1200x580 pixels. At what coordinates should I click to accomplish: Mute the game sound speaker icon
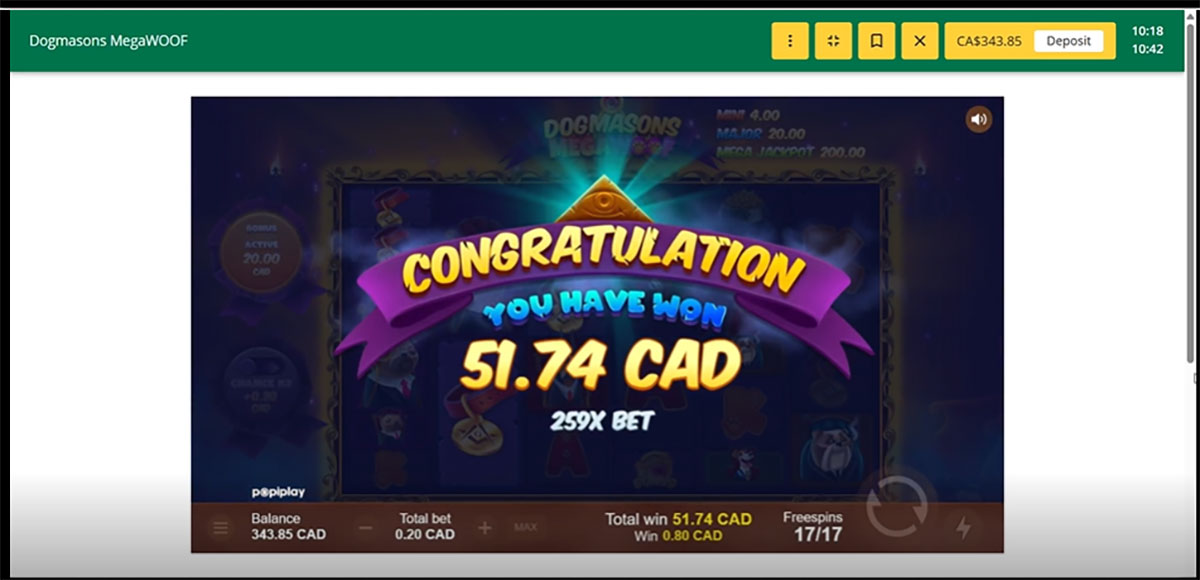click(979, 120)
